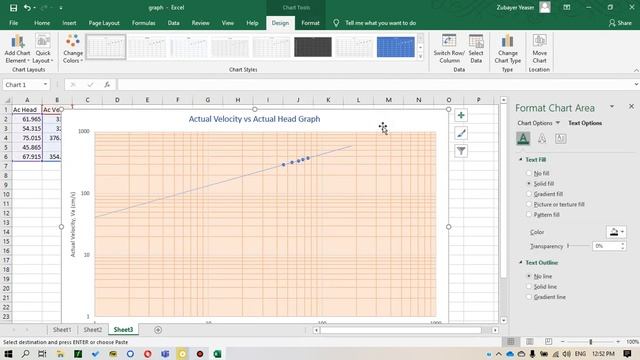Collapse the ribbon with the arrow
This screenshot has height=360, width=640.
pos(636,70)
